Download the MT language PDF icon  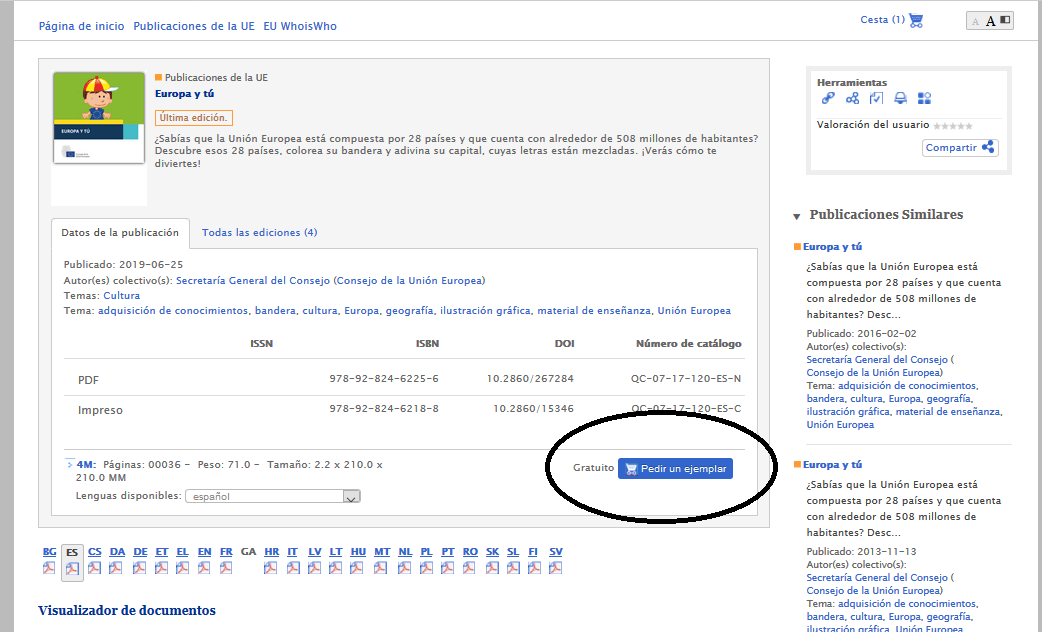381,568
